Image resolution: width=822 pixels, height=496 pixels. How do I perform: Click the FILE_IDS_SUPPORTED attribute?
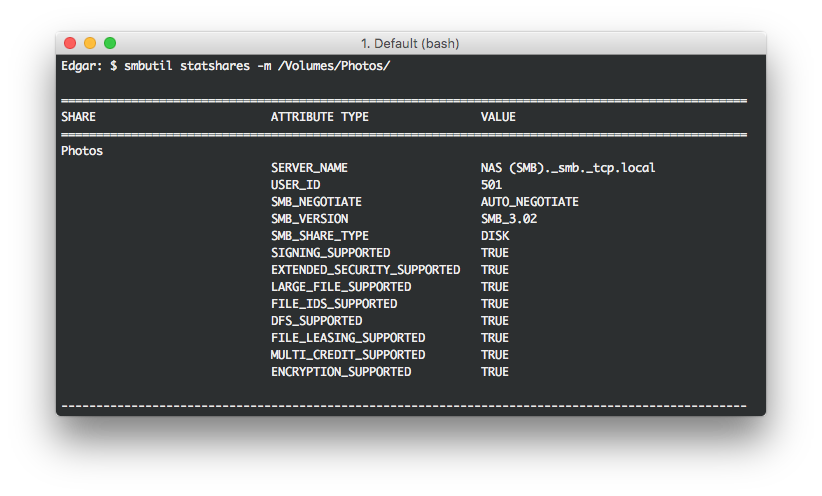click(x=334, y=304)
